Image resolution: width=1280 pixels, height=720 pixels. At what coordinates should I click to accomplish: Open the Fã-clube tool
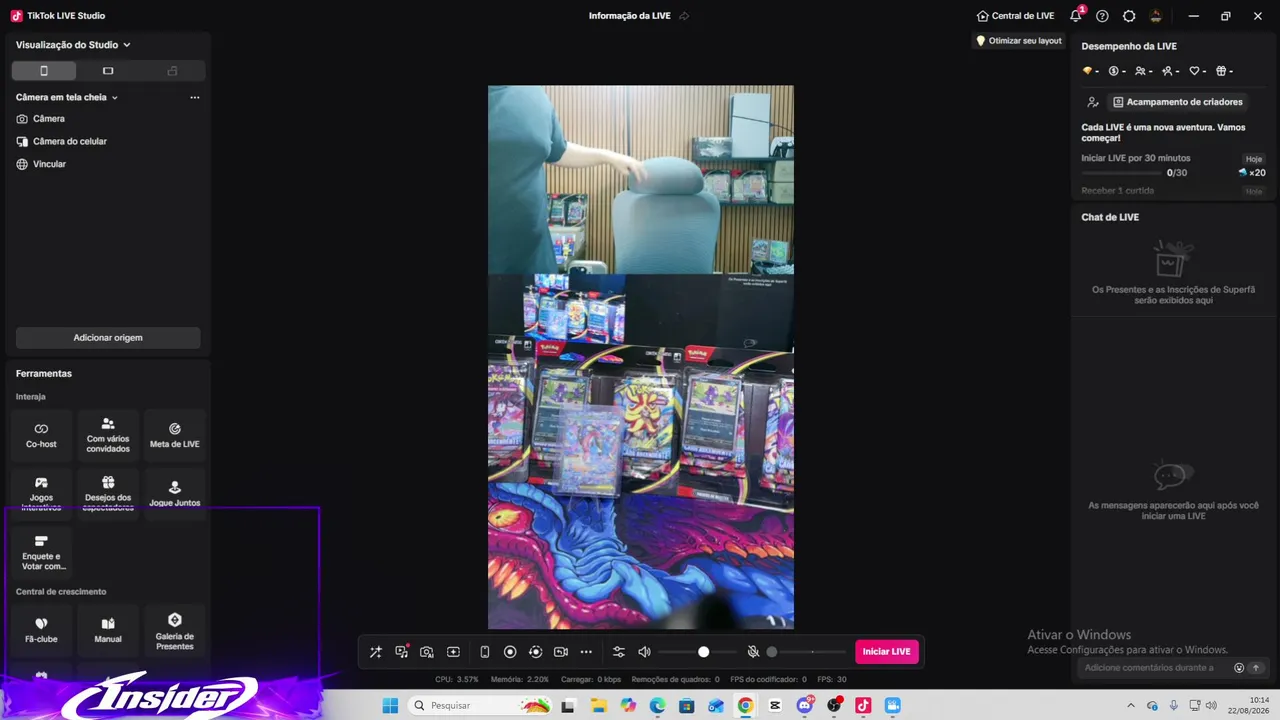[x=41, y=631]
